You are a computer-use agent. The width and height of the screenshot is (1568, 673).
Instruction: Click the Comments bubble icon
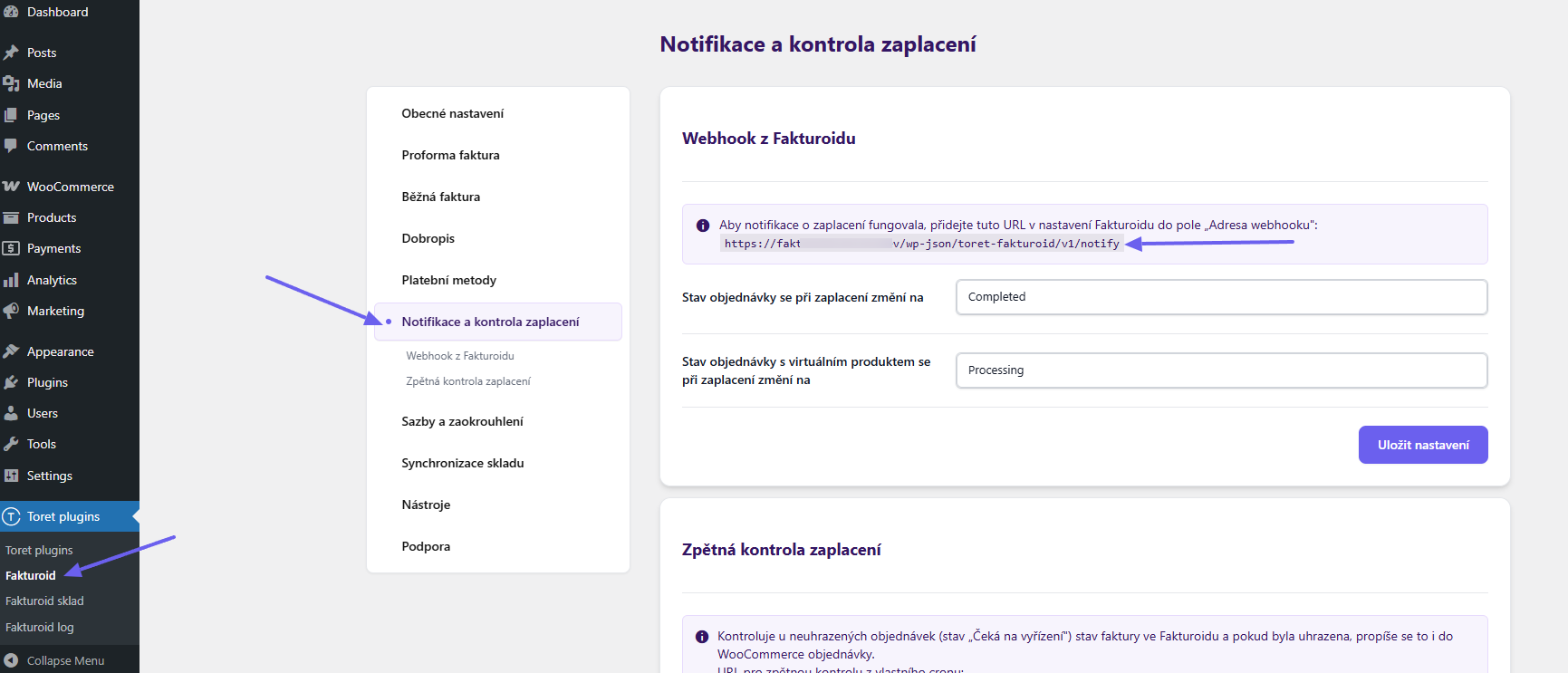11,146
